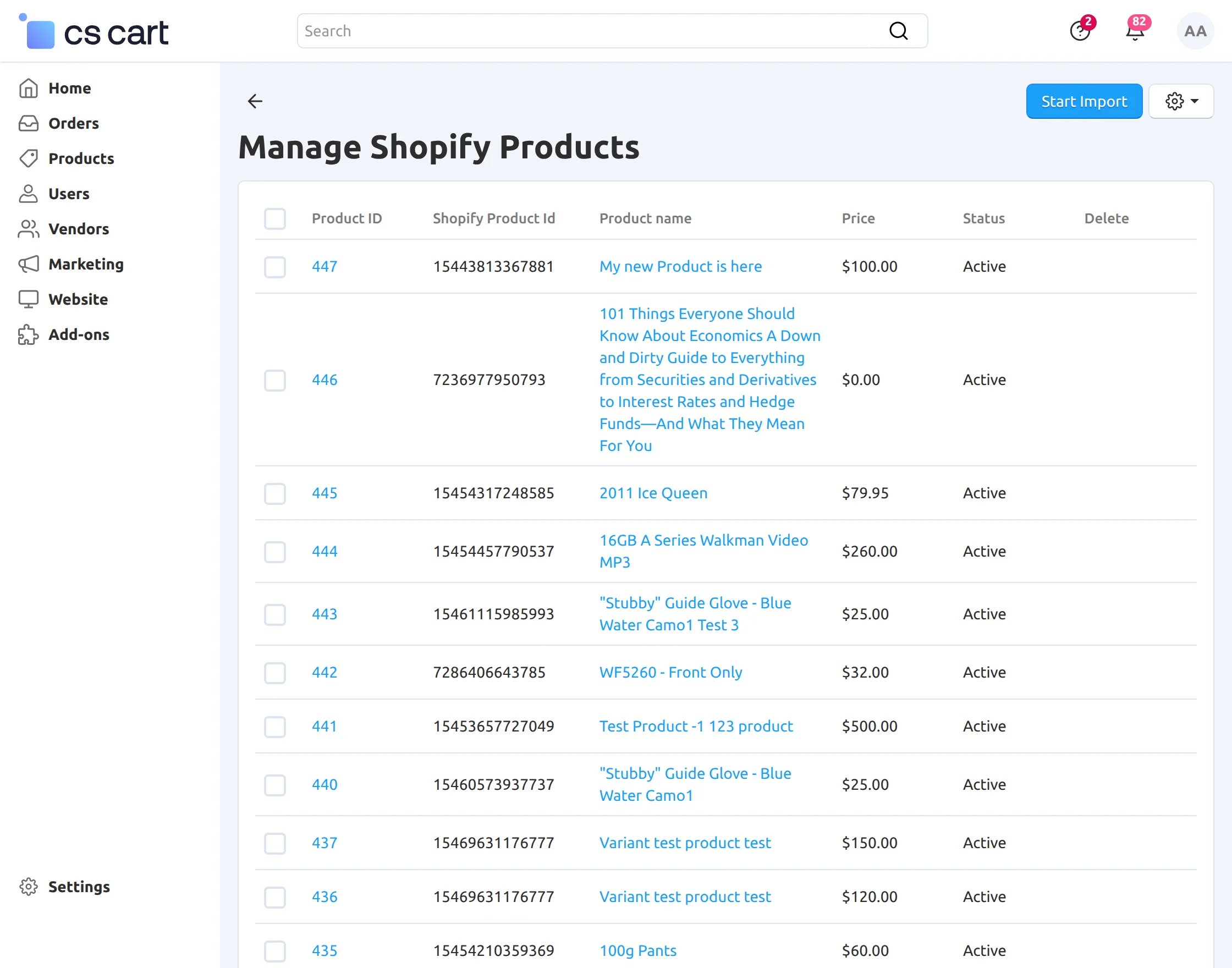1232x968 pixels.
Task: Select the Vendors sidebar icon
Action: click(x=29, y=229)
